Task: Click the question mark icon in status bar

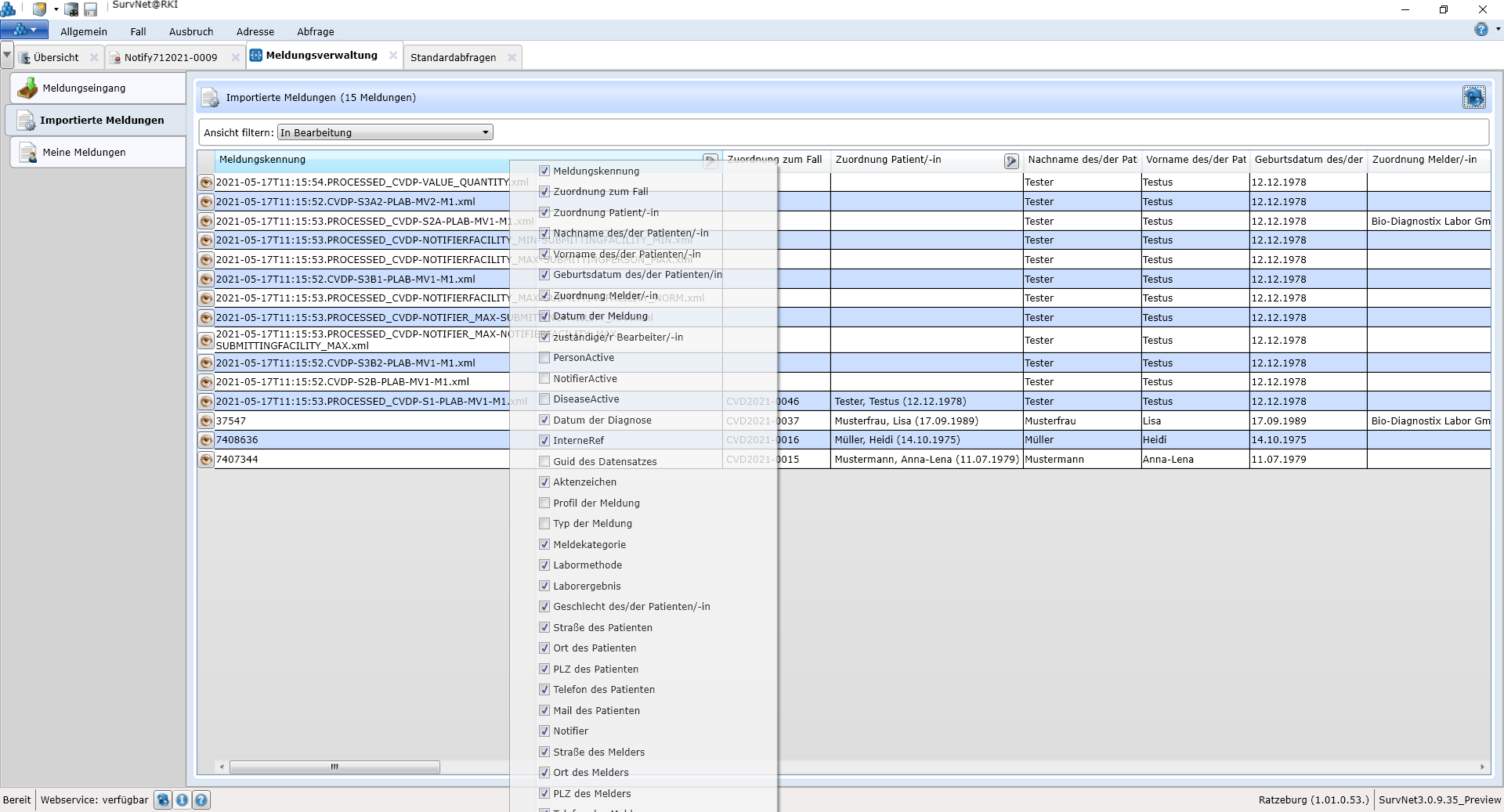Action: pyautogui.click(x=201, y=799)
